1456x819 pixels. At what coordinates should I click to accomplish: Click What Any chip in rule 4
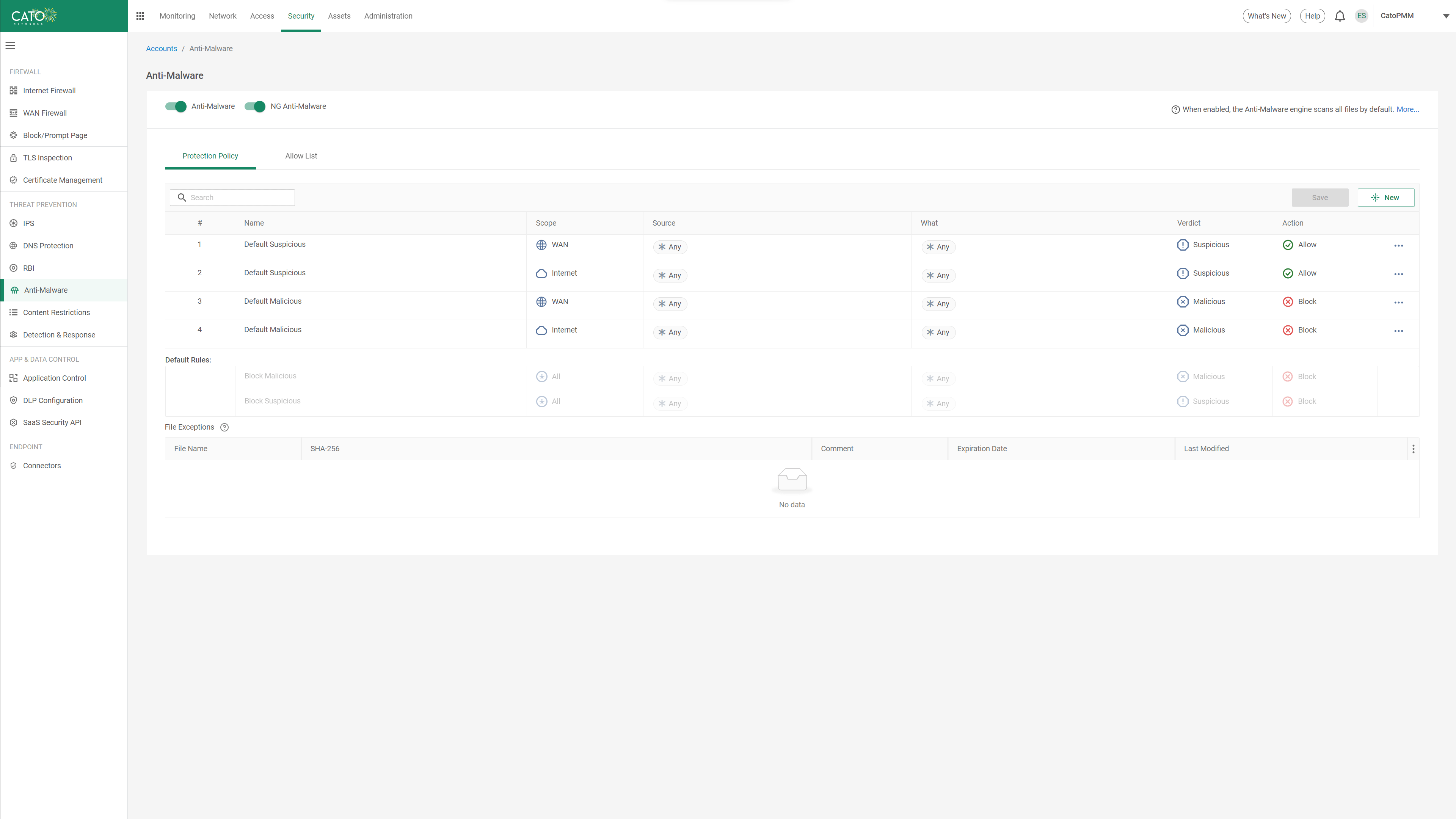coord(938,333)
